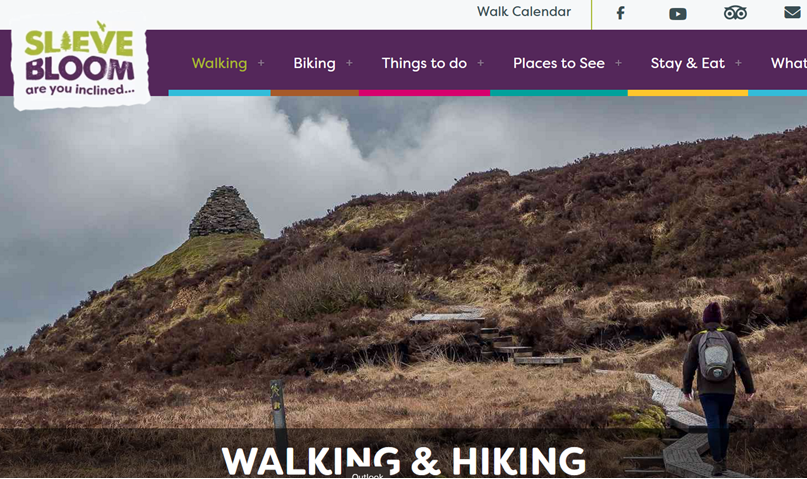Select the Places to See menu
Viewport: 807px width, 479px height.
coord(559,63)
